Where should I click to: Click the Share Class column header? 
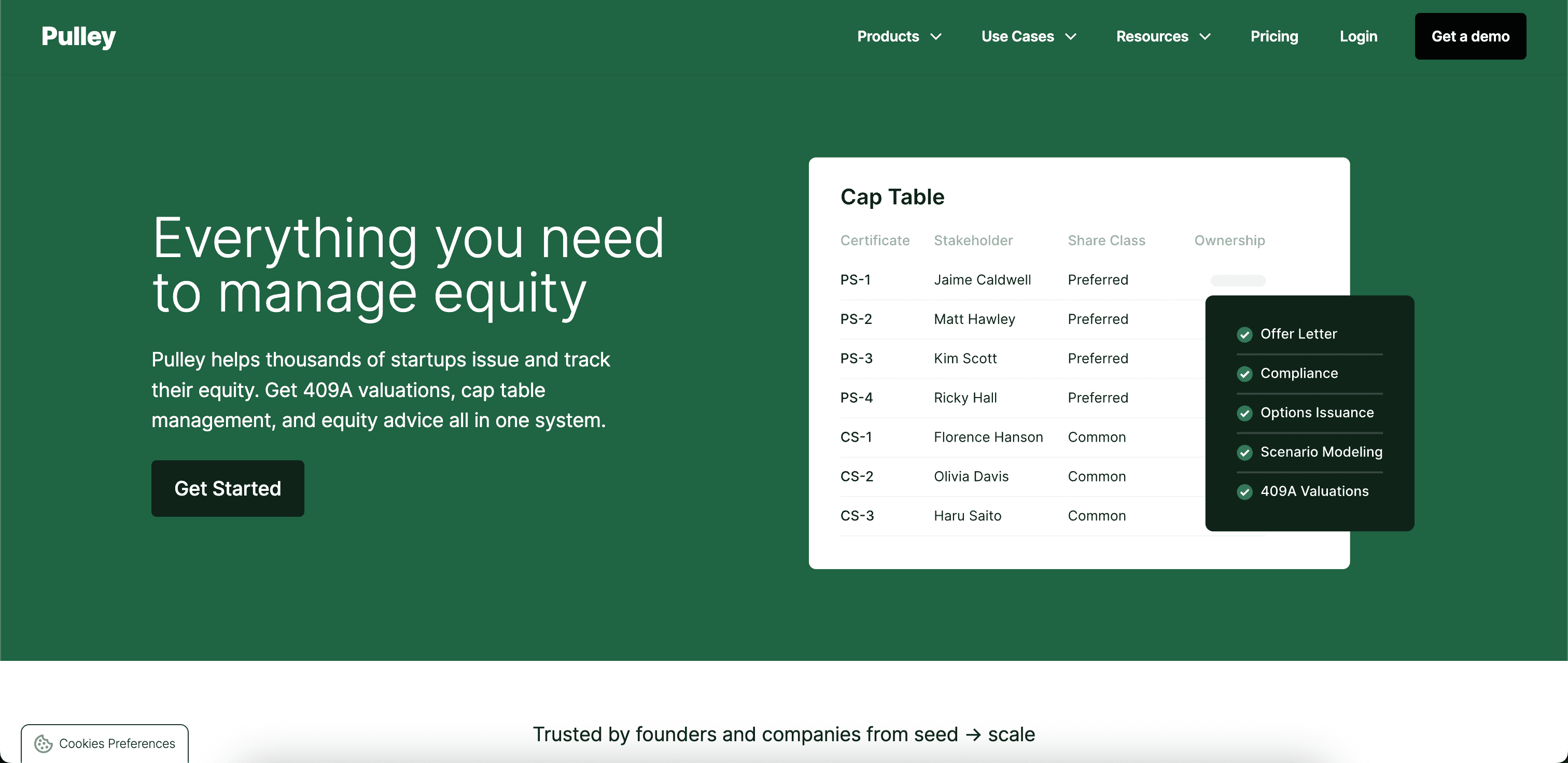[x=1106, y=241]
